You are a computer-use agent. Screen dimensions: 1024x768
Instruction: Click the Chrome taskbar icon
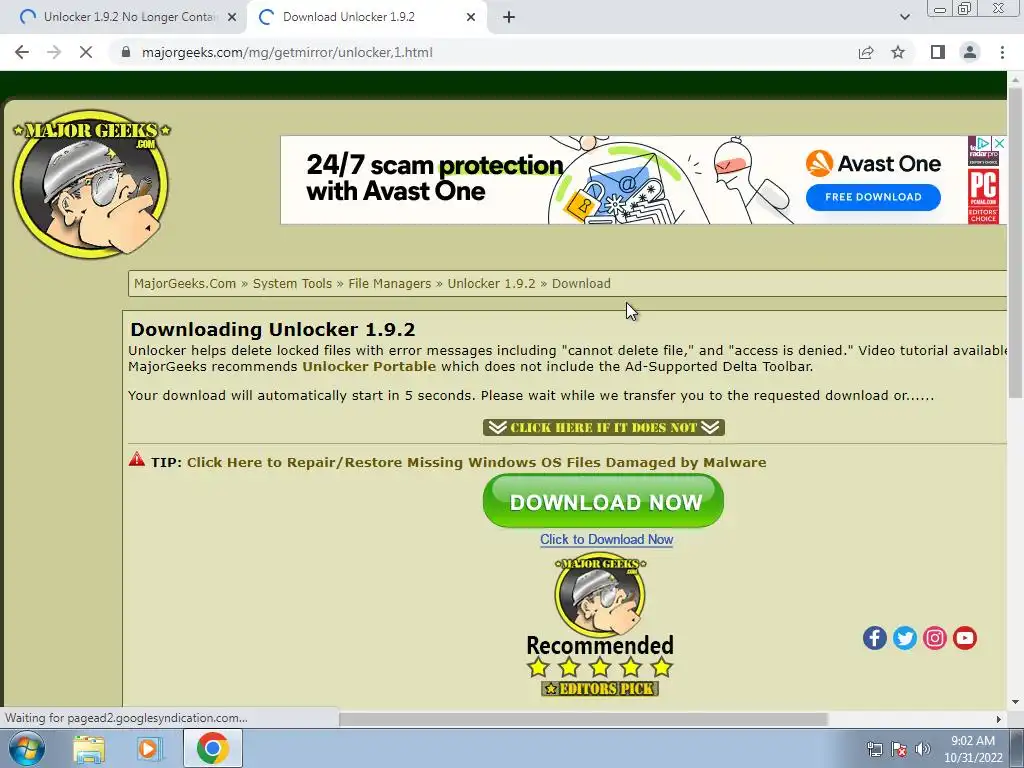(212, 748)
